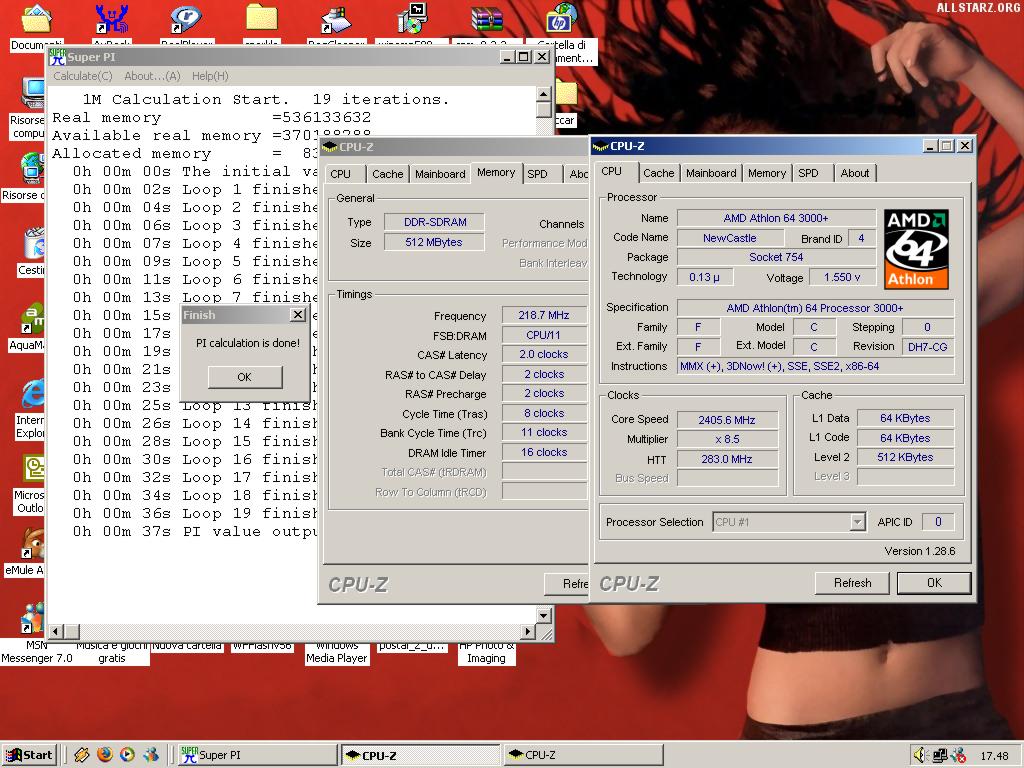Open the Microsoft Outlook desktop icon

tap(33, 470)
